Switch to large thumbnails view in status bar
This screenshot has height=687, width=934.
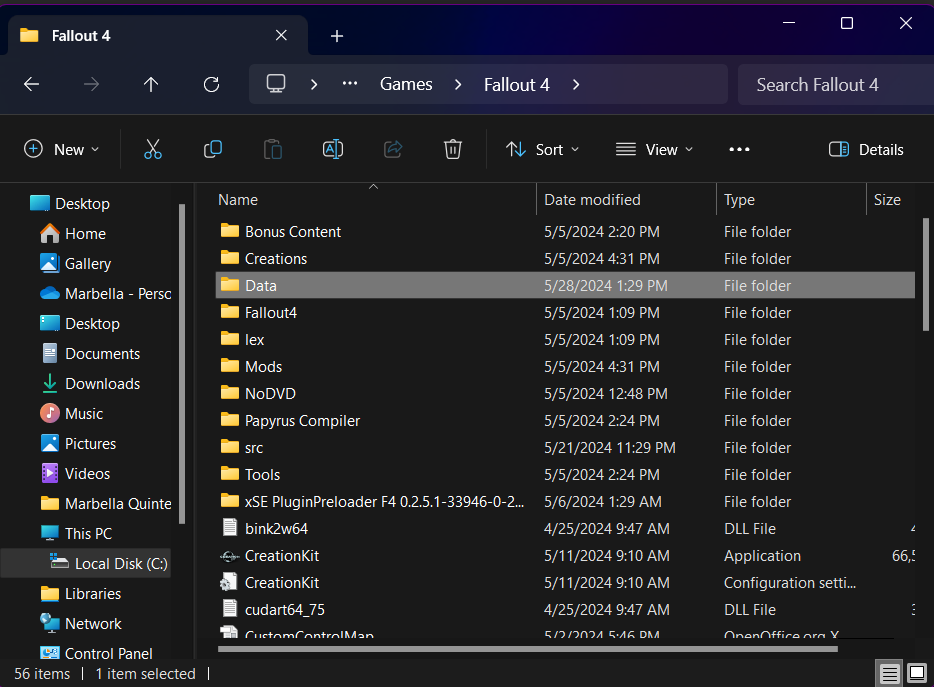pos(915,673)
